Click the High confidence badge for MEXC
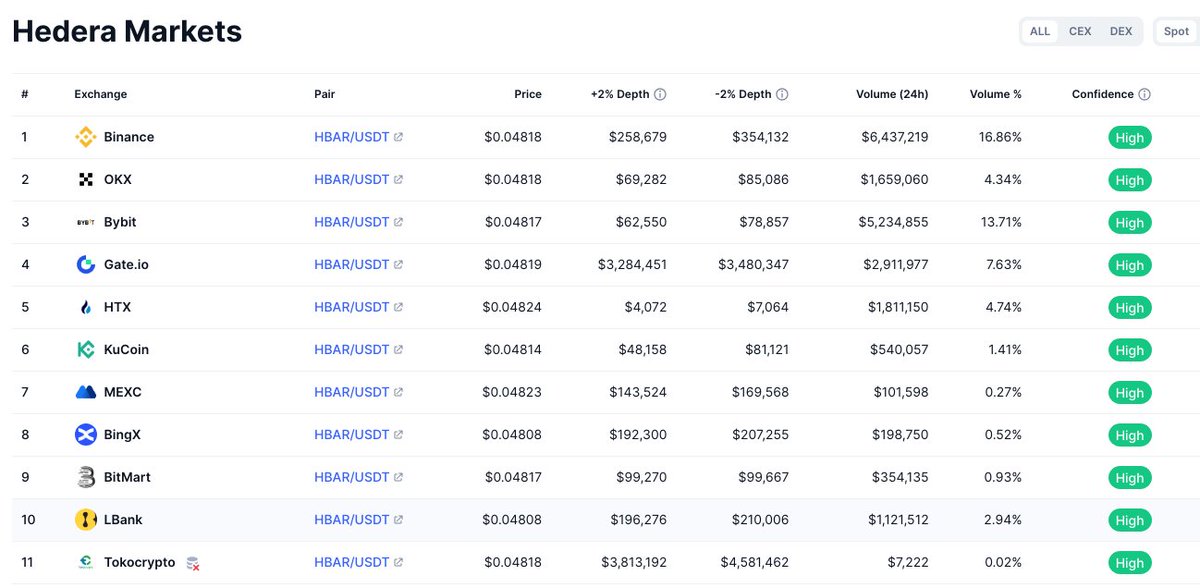 click(1130, 393)
